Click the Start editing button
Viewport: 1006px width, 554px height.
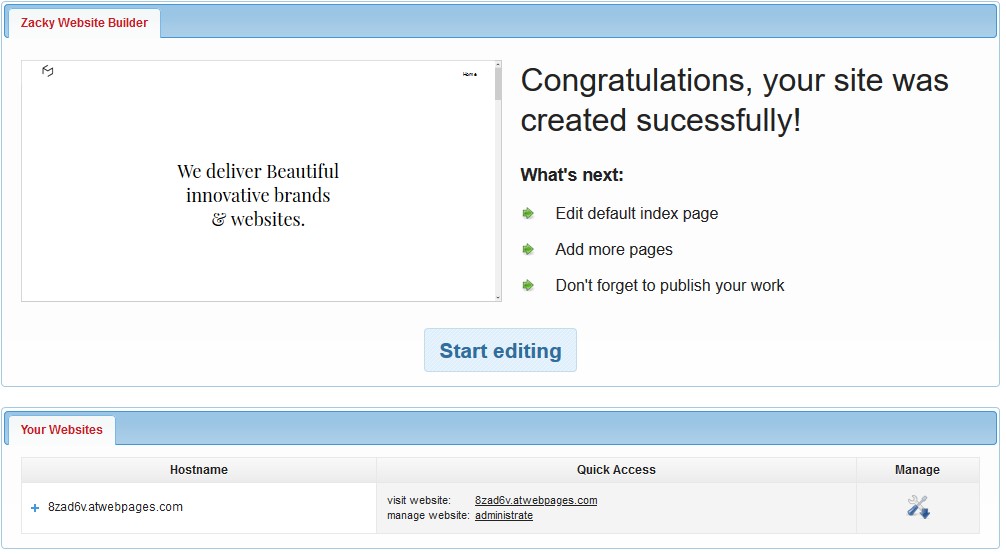pyautogui.click(x=500, y=351)
